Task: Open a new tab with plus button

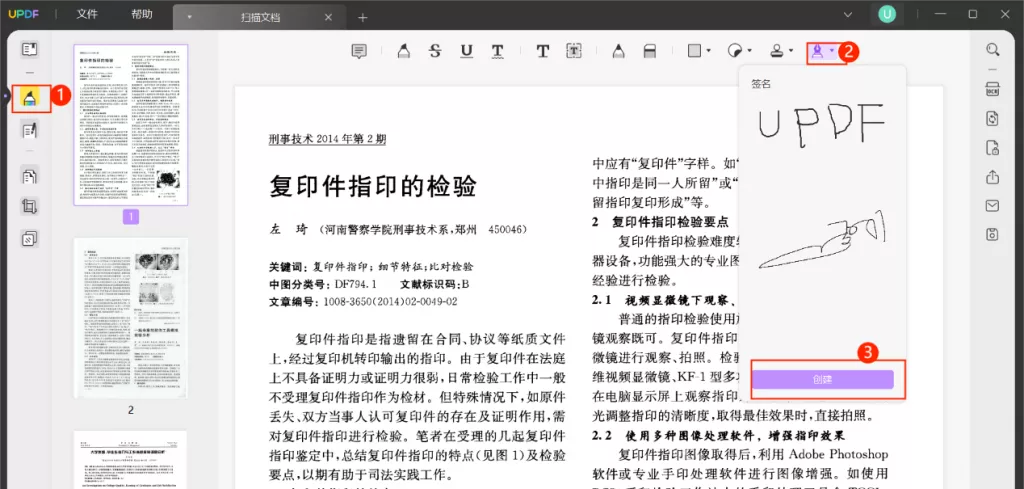Action: 363,17
